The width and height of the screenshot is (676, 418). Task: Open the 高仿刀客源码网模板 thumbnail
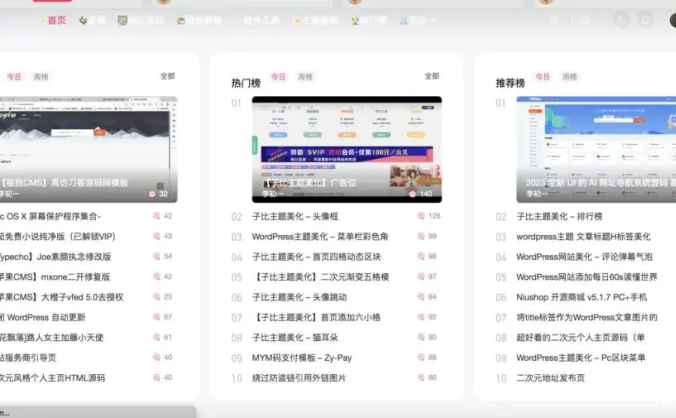[88, 149]
